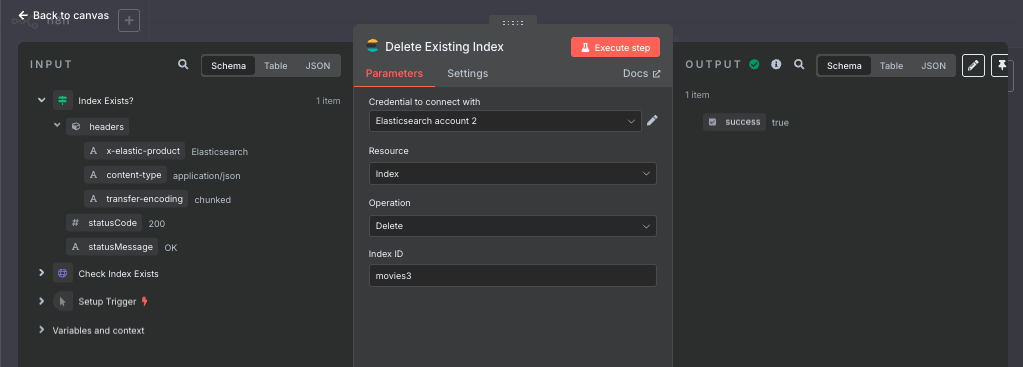
Task: Go back to canvas
Action: coord(63,15)
